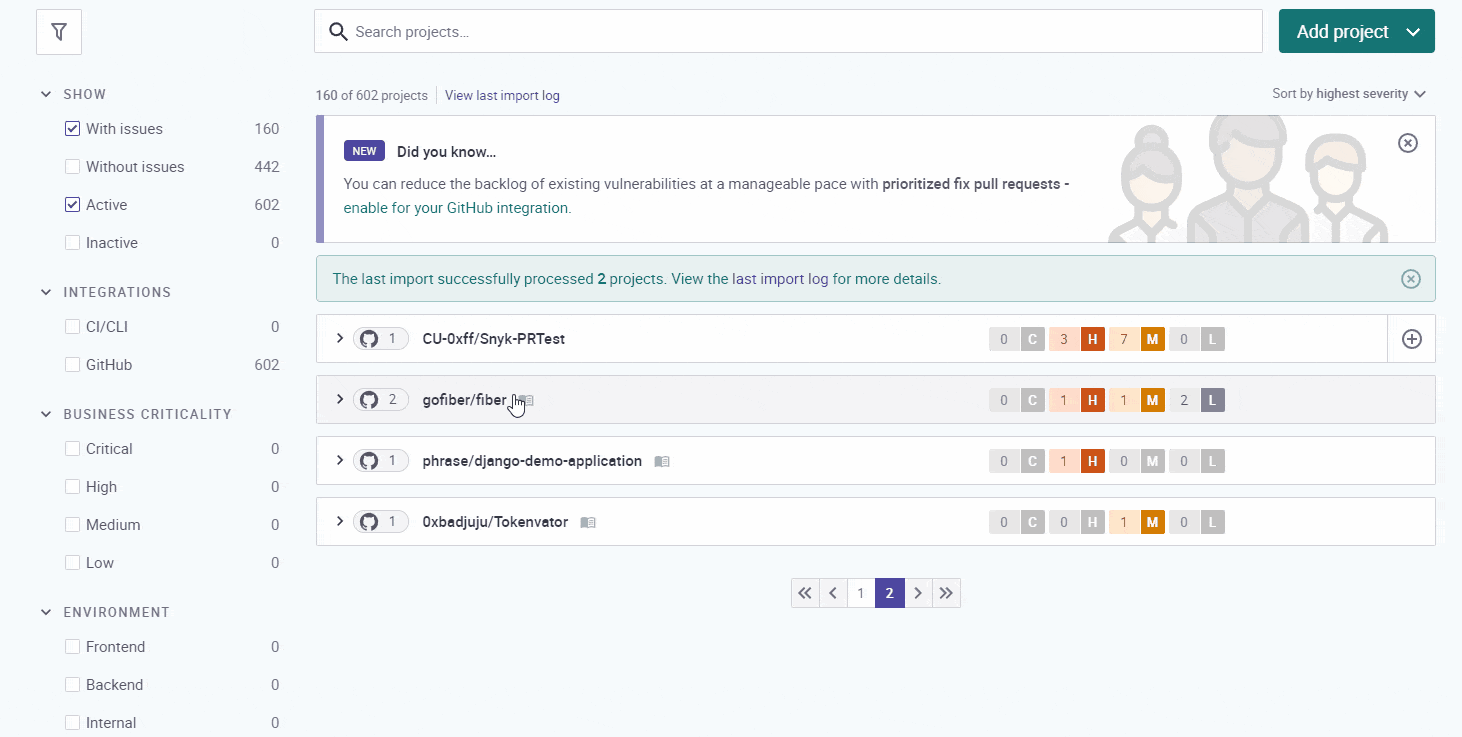1462x737 pixels.
Task: Check High business criticality filter
Action: [x=72, y=487]
